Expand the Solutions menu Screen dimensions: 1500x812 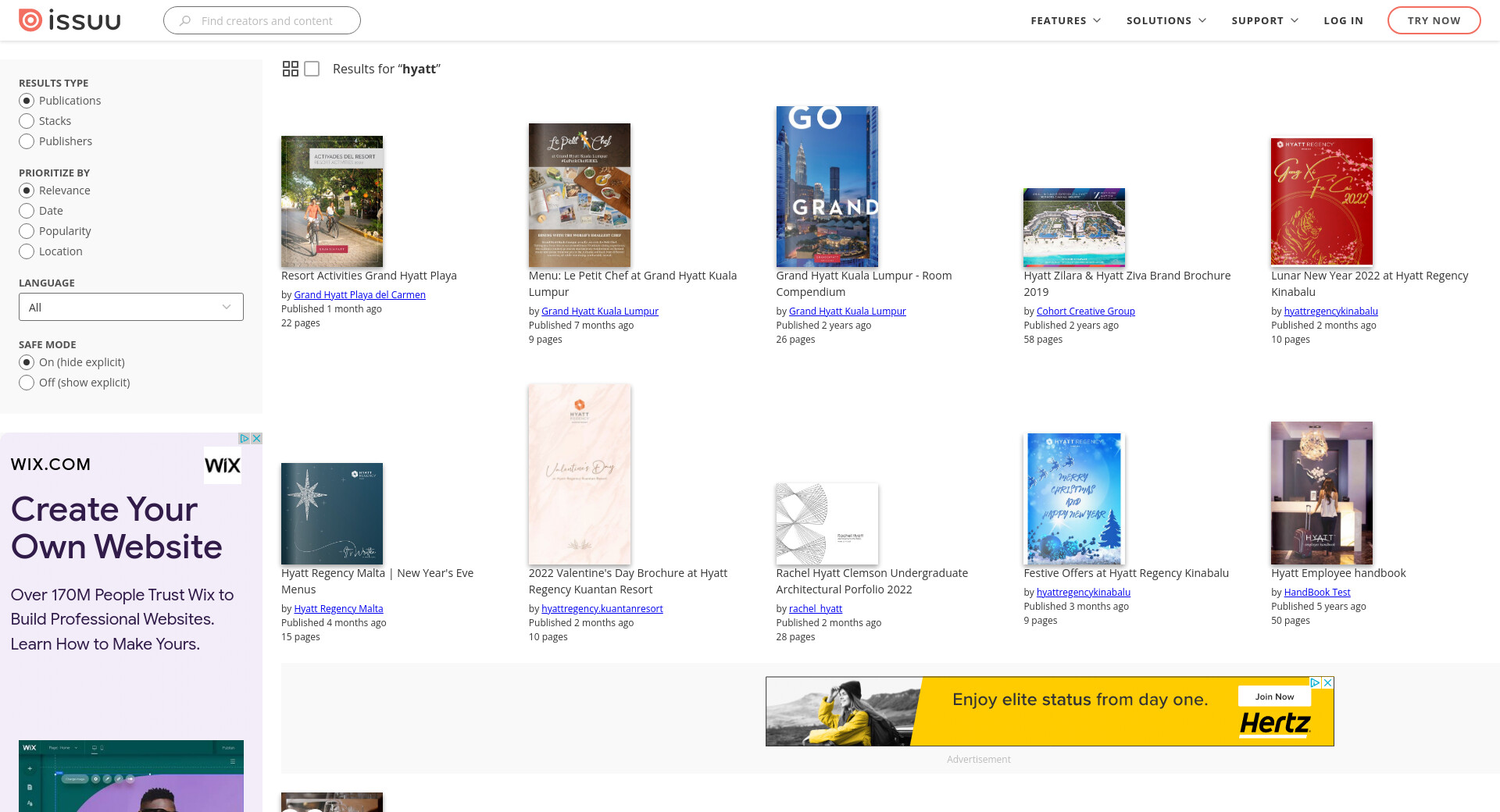coord(1166,20)
